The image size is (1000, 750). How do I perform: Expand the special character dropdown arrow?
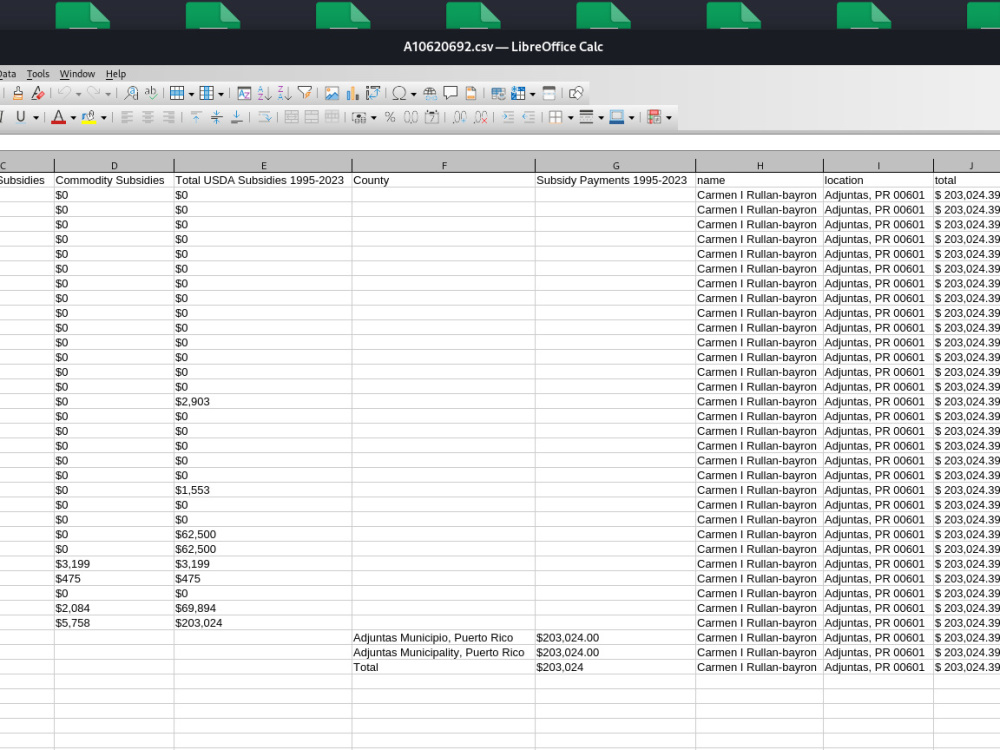point(414,94)
